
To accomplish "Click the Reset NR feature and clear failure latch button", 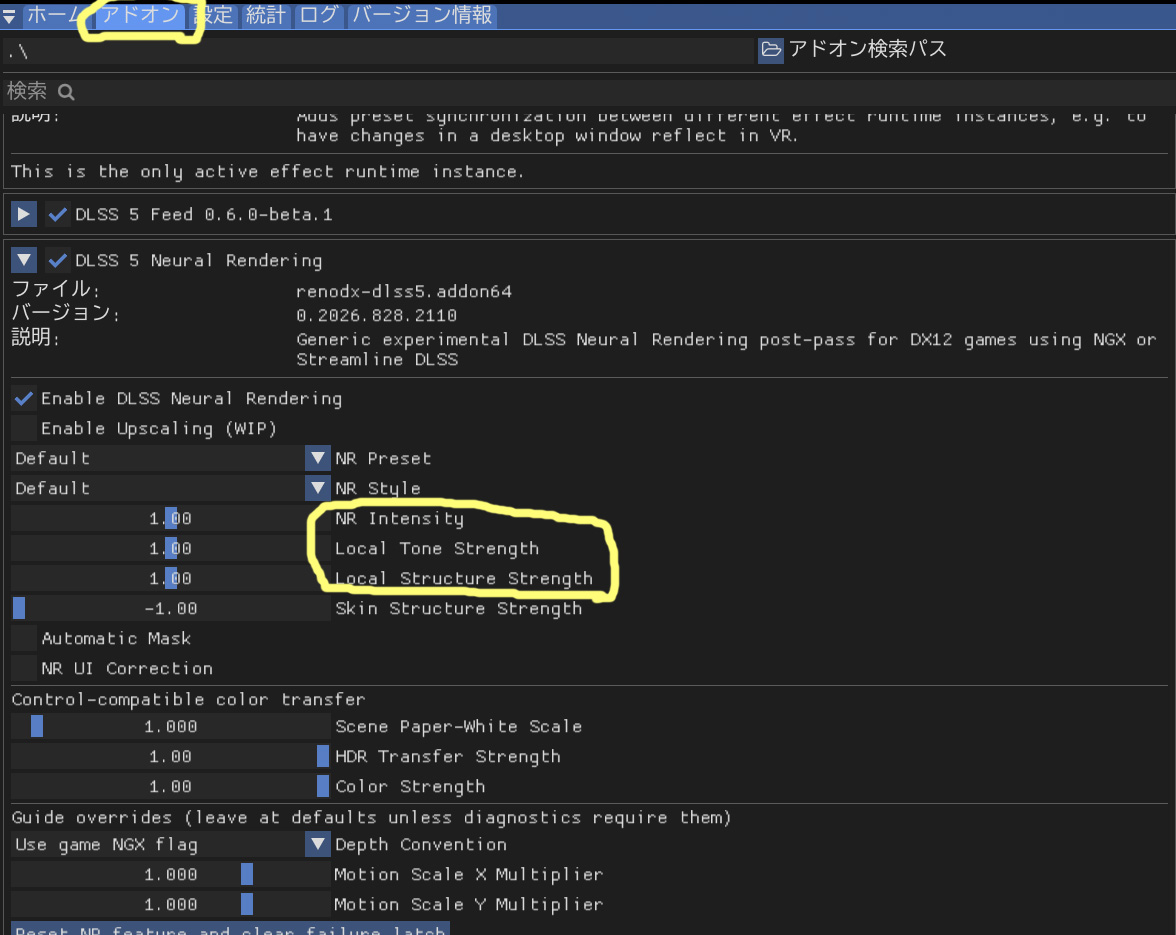I will [x=230, y=928].
